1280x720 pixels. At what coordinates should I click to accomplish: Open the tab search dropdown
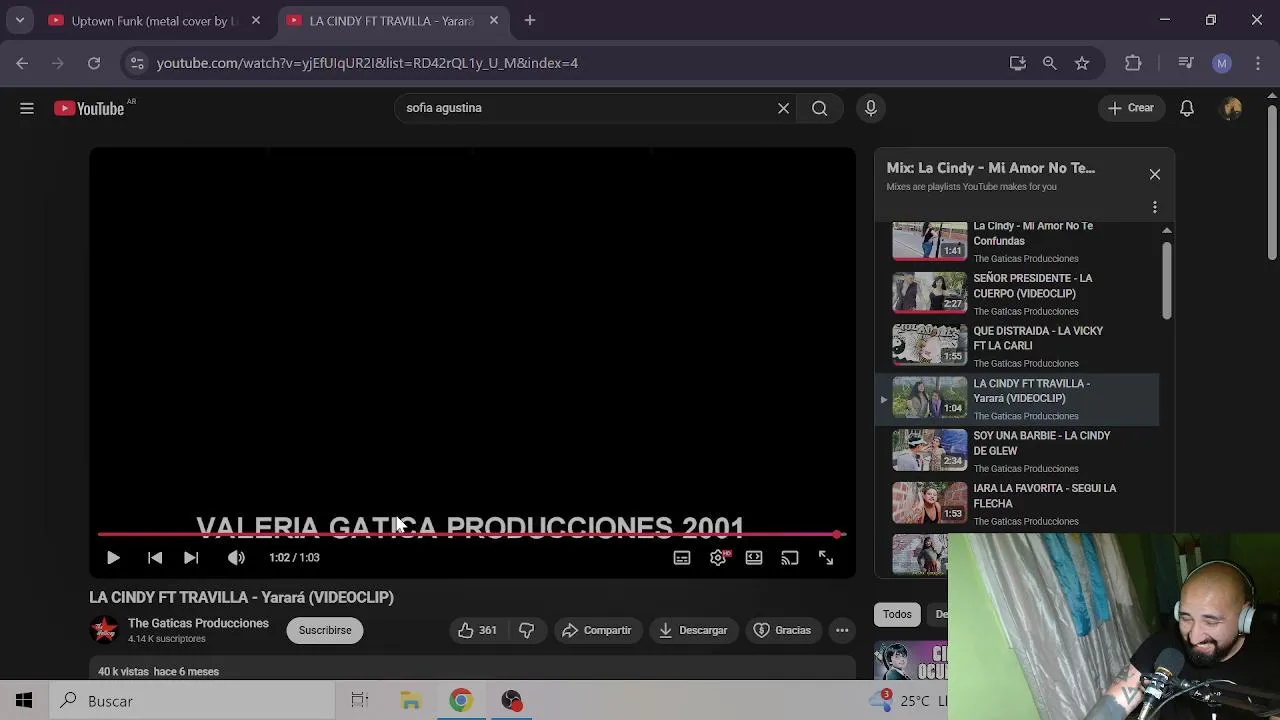[19, 20]
